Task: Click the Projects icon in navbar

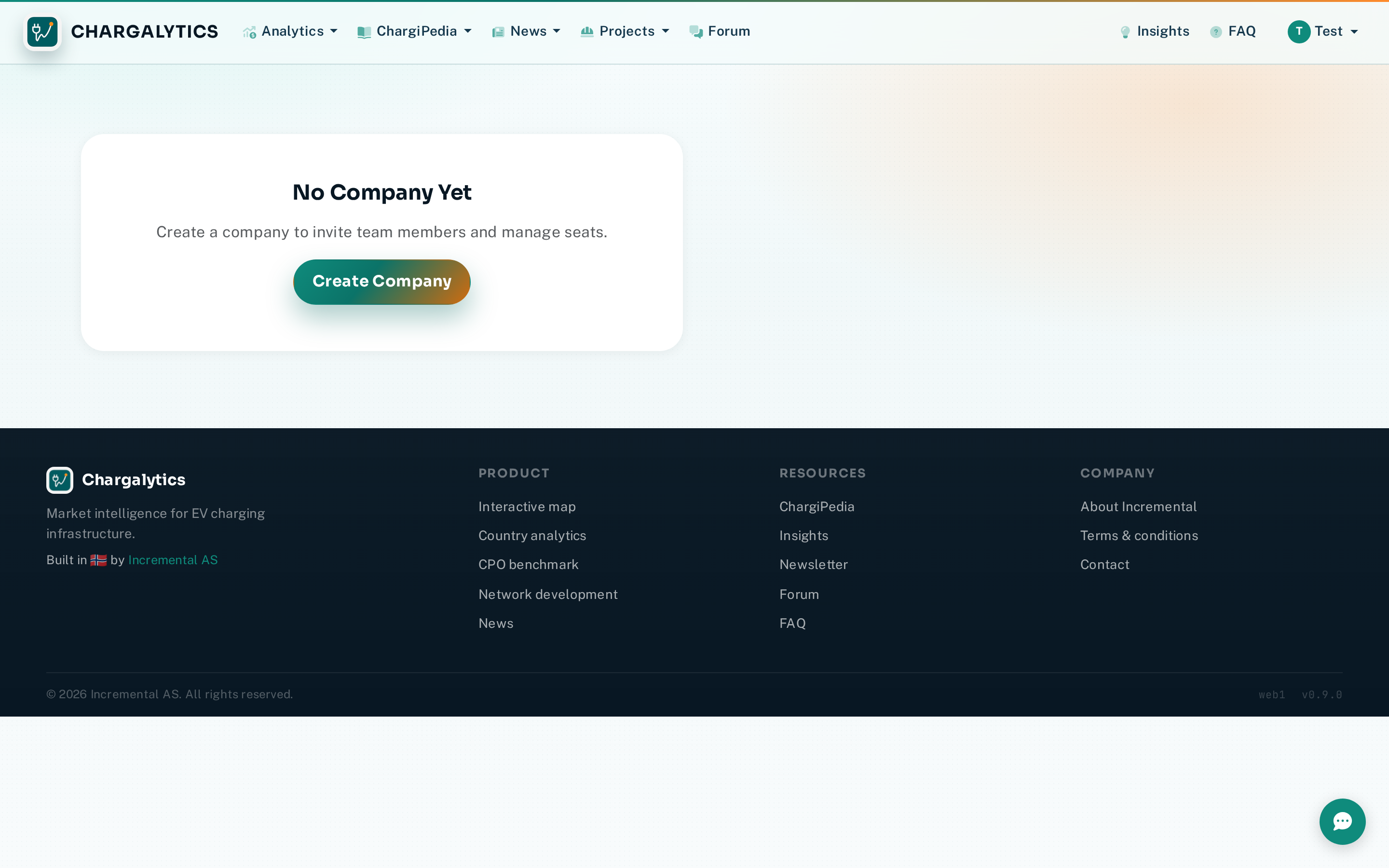Action: pyautogui.click(x=586, y=31)
